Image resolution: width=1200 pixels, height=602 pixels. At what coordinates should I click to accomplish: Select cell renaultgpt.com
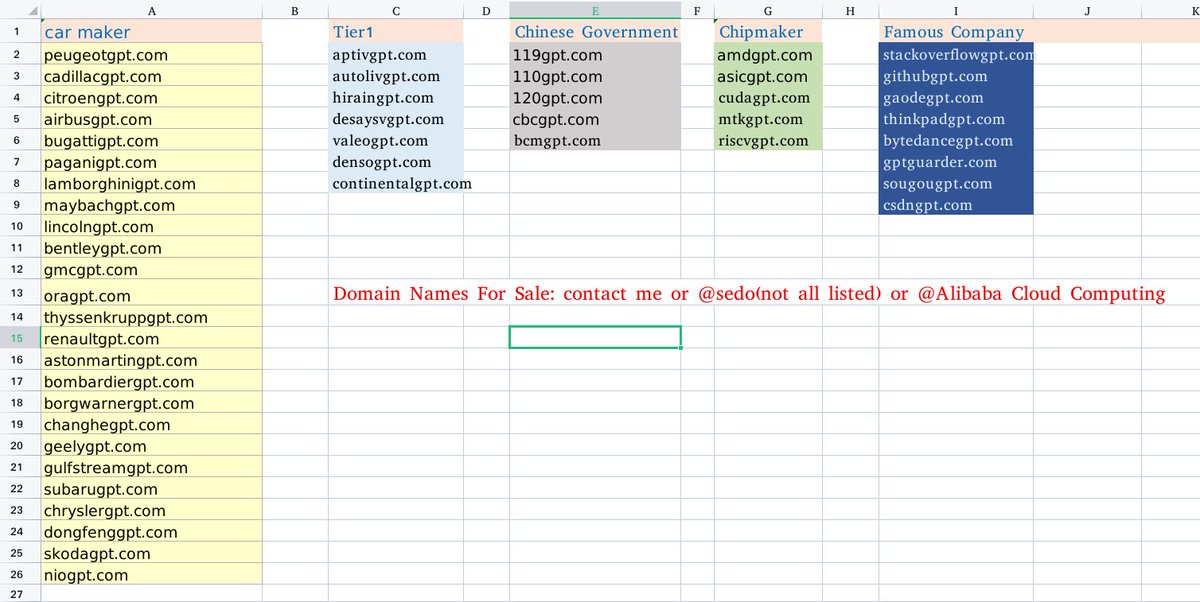pos(151,339)
